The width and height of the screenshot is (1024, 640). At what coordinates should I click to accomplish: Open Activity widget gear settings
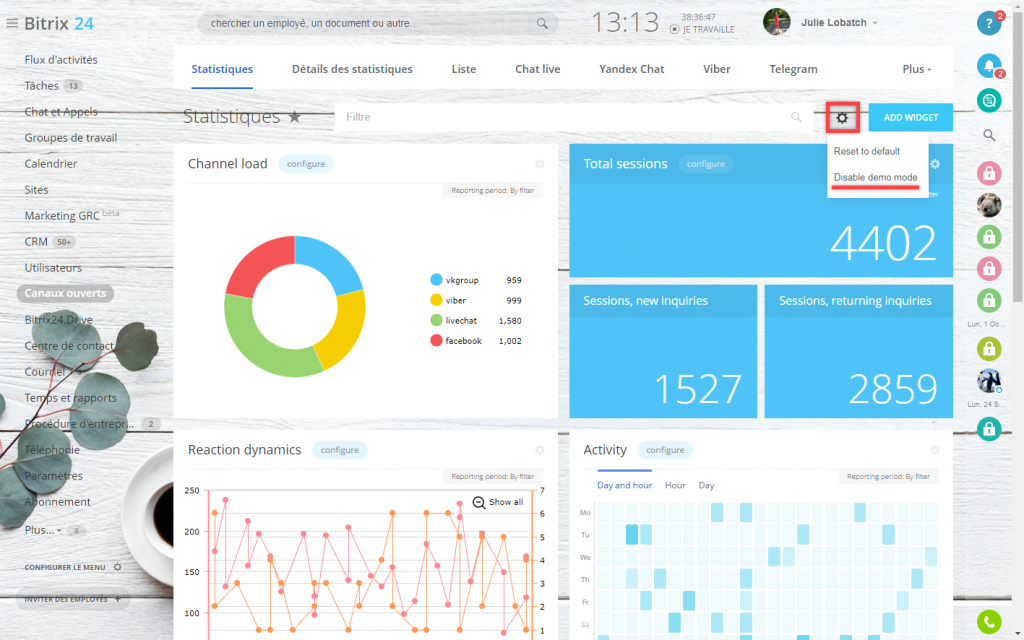[x=935, y=450]
